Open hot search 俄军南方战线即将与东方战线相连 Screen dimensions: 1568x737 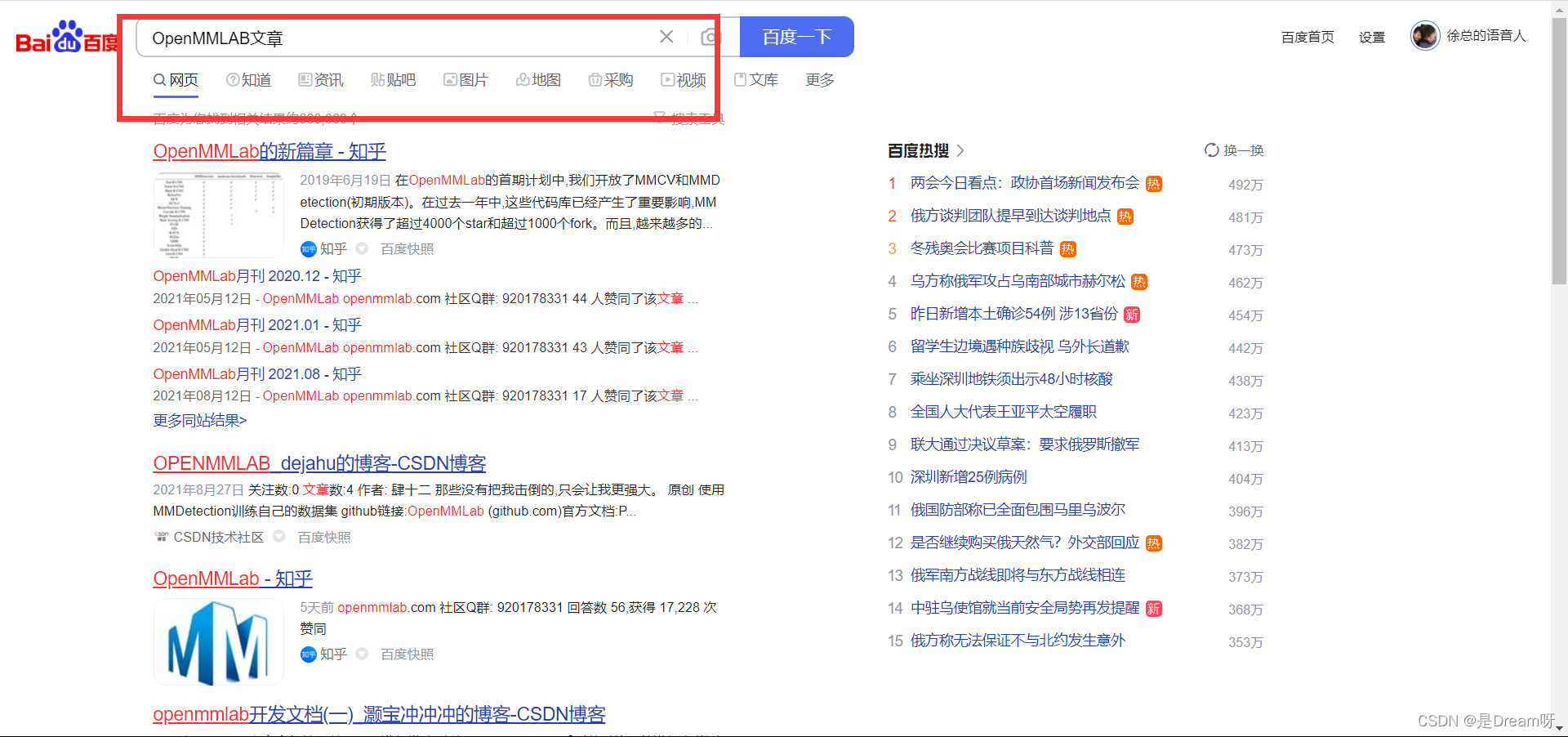[x=1018, y=575]
